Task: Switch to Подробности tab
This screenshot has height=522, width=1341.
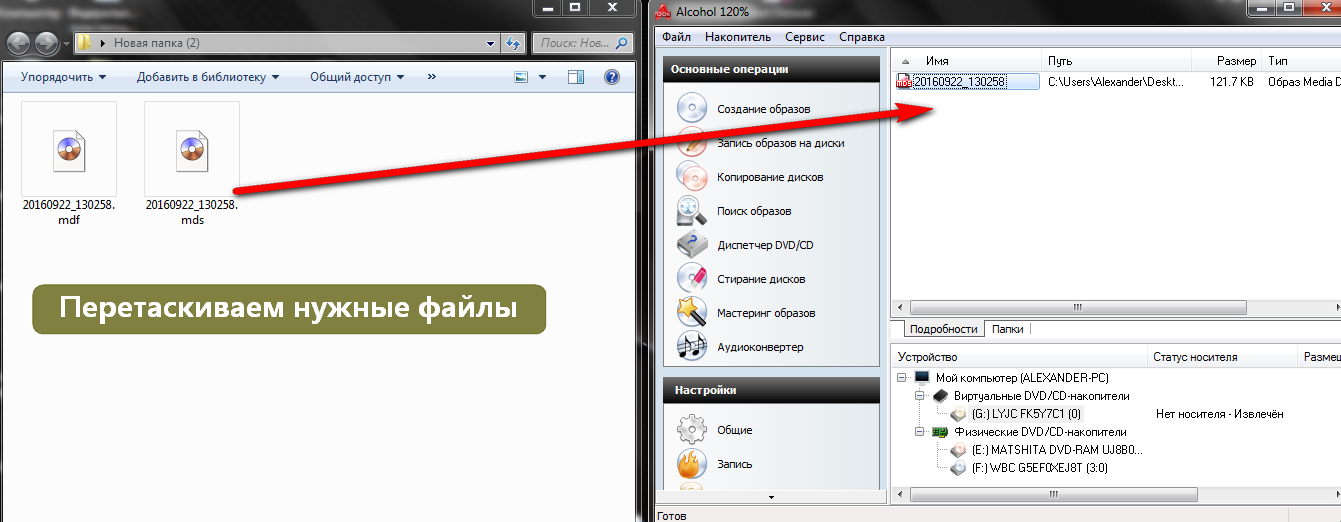Action: click(x=943, y=329)
